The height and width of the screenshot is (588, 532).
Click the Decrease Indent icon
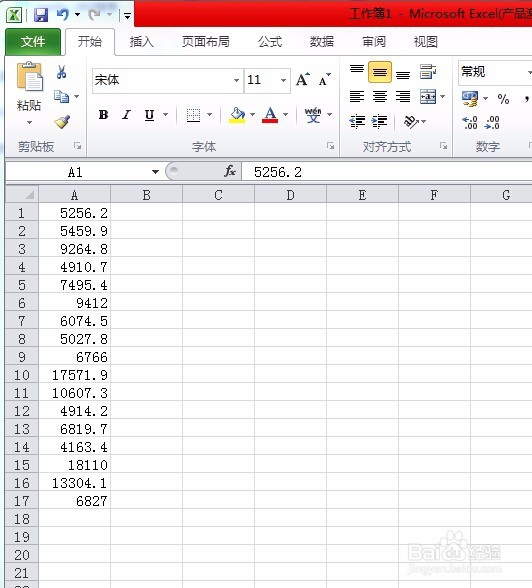click(357, 122)
